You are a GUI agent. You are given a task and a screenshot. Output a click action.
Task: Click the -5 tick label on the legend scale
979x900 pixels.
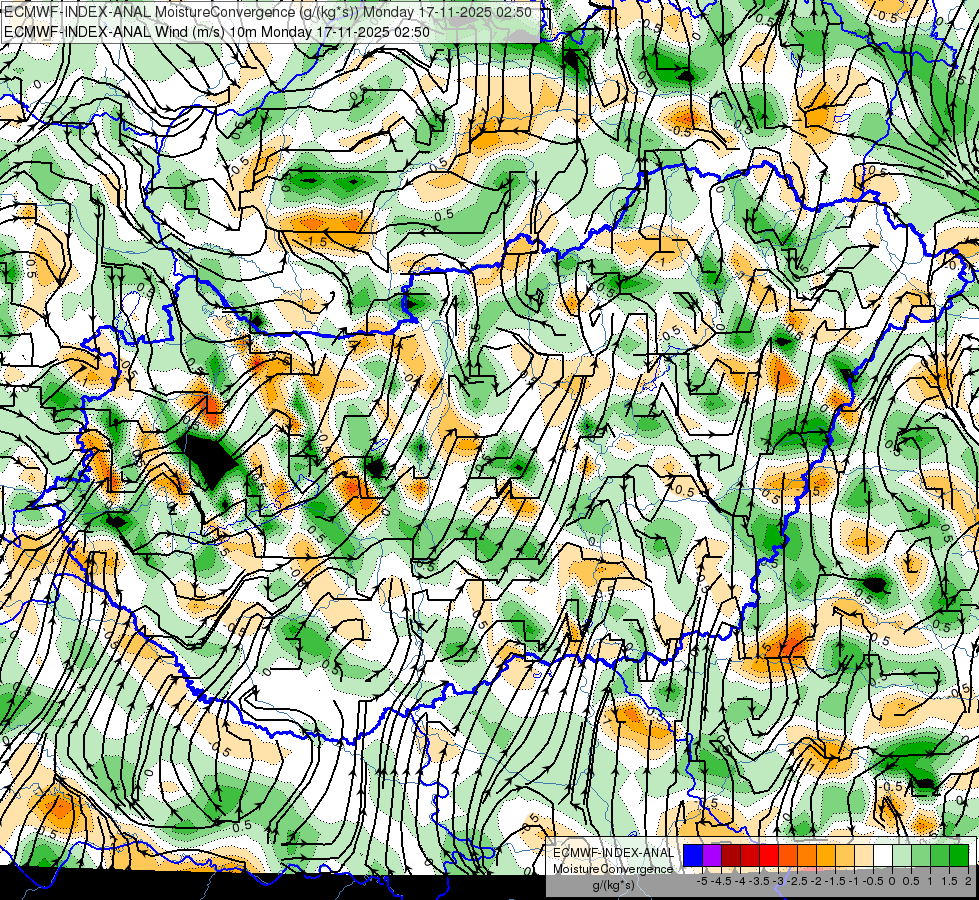[702, 881]
